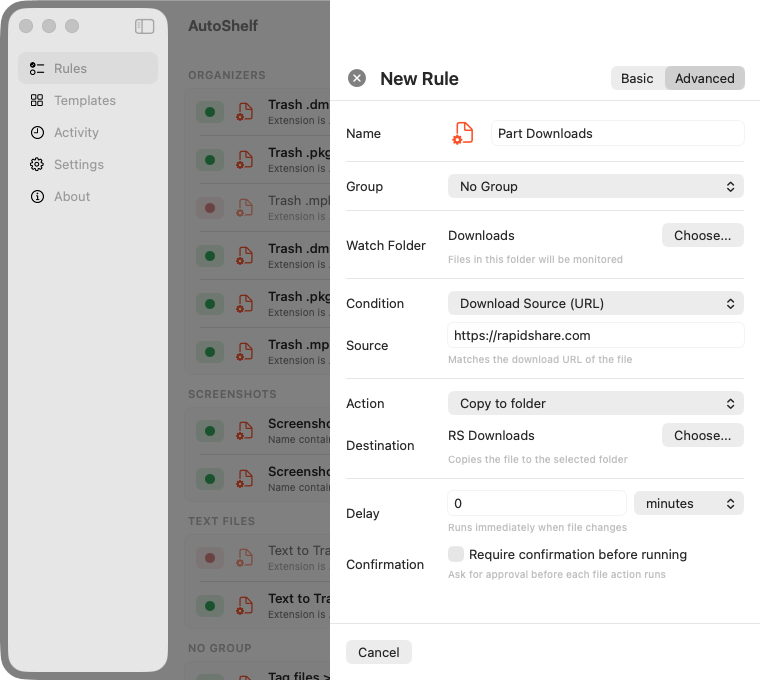Toggle the first Trash .pkg rule status

point(210,160)
